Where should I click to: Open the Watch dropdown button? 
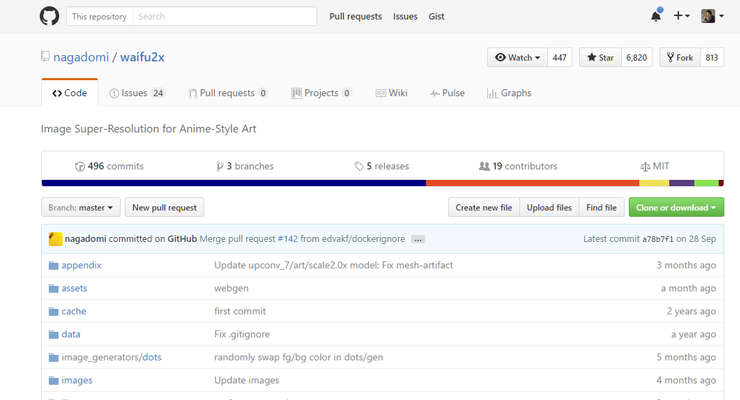(517, 57)
